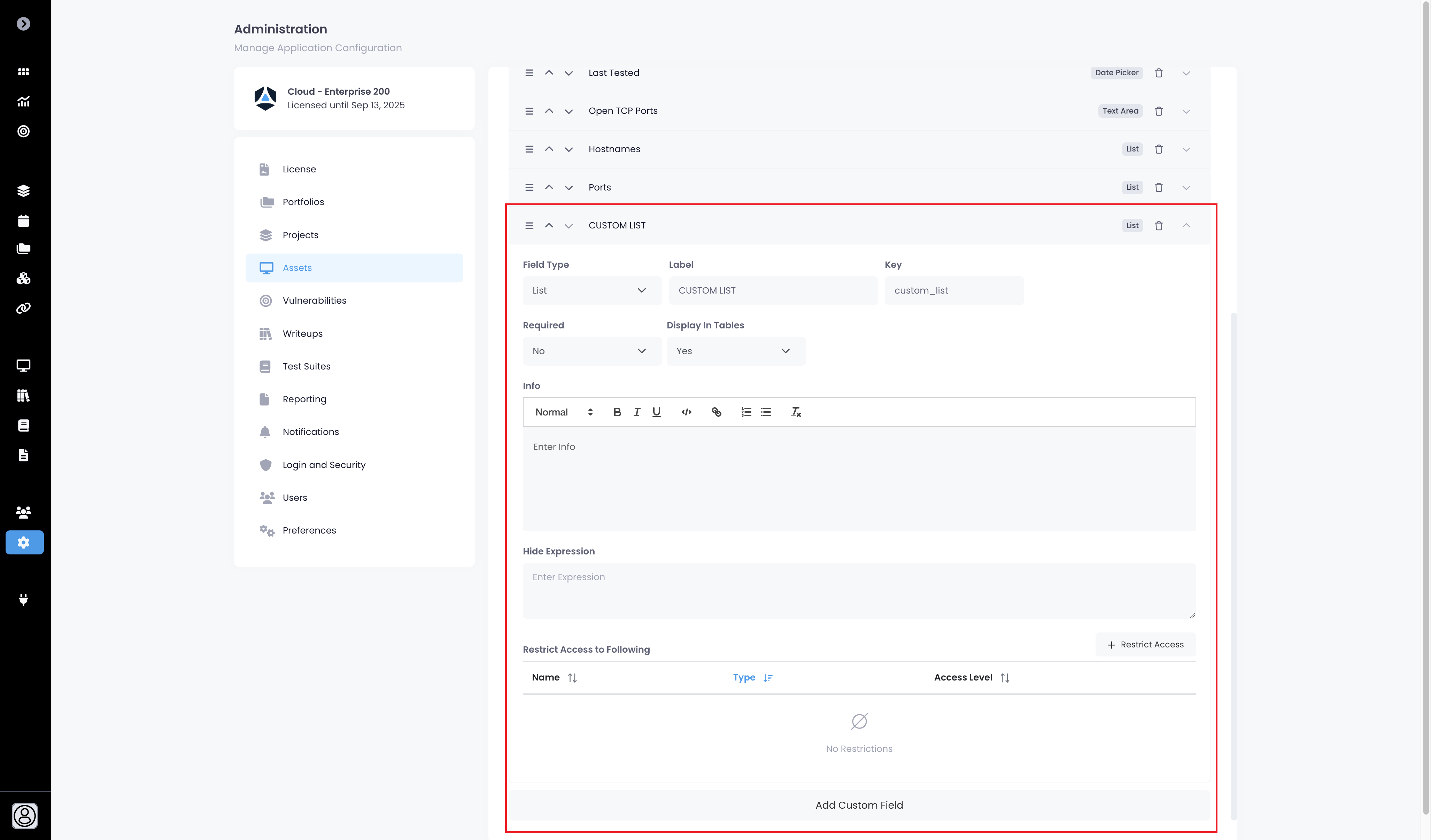1431x840 pixels.
Task: Open the Vulnerabilities settings section
Action: pos(314,300)
